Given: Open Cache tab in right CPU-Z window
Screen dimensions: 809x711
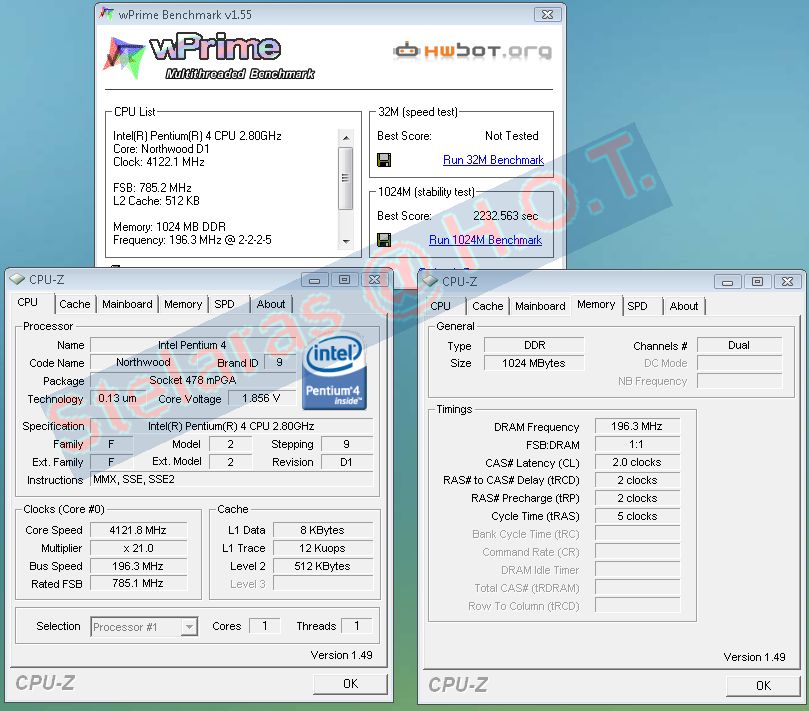Looking at the screenshot, I should [x=488, y=306].
